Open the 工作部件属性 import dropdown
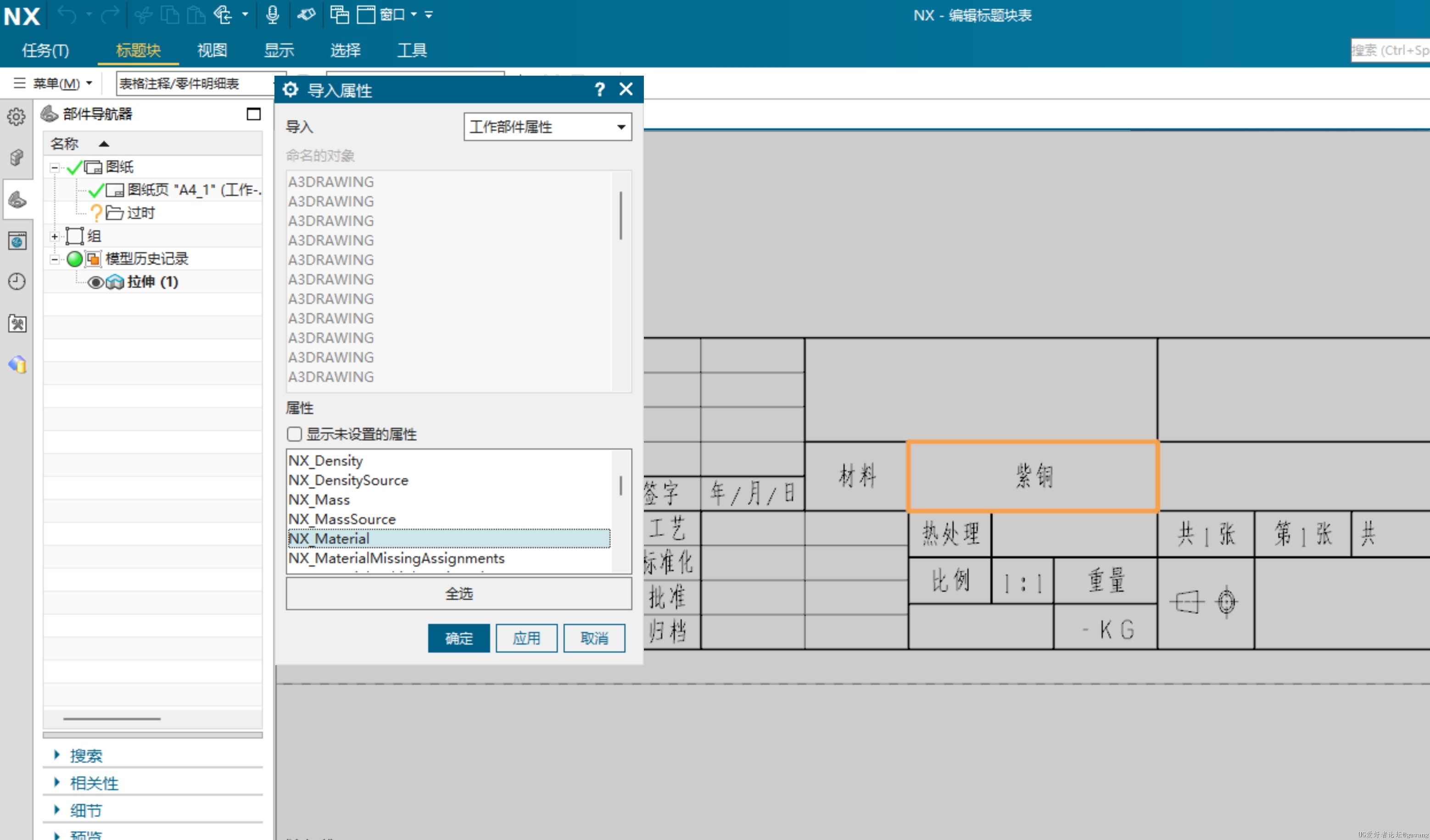This screenshot has height=840, width=1430. (547, 127)
